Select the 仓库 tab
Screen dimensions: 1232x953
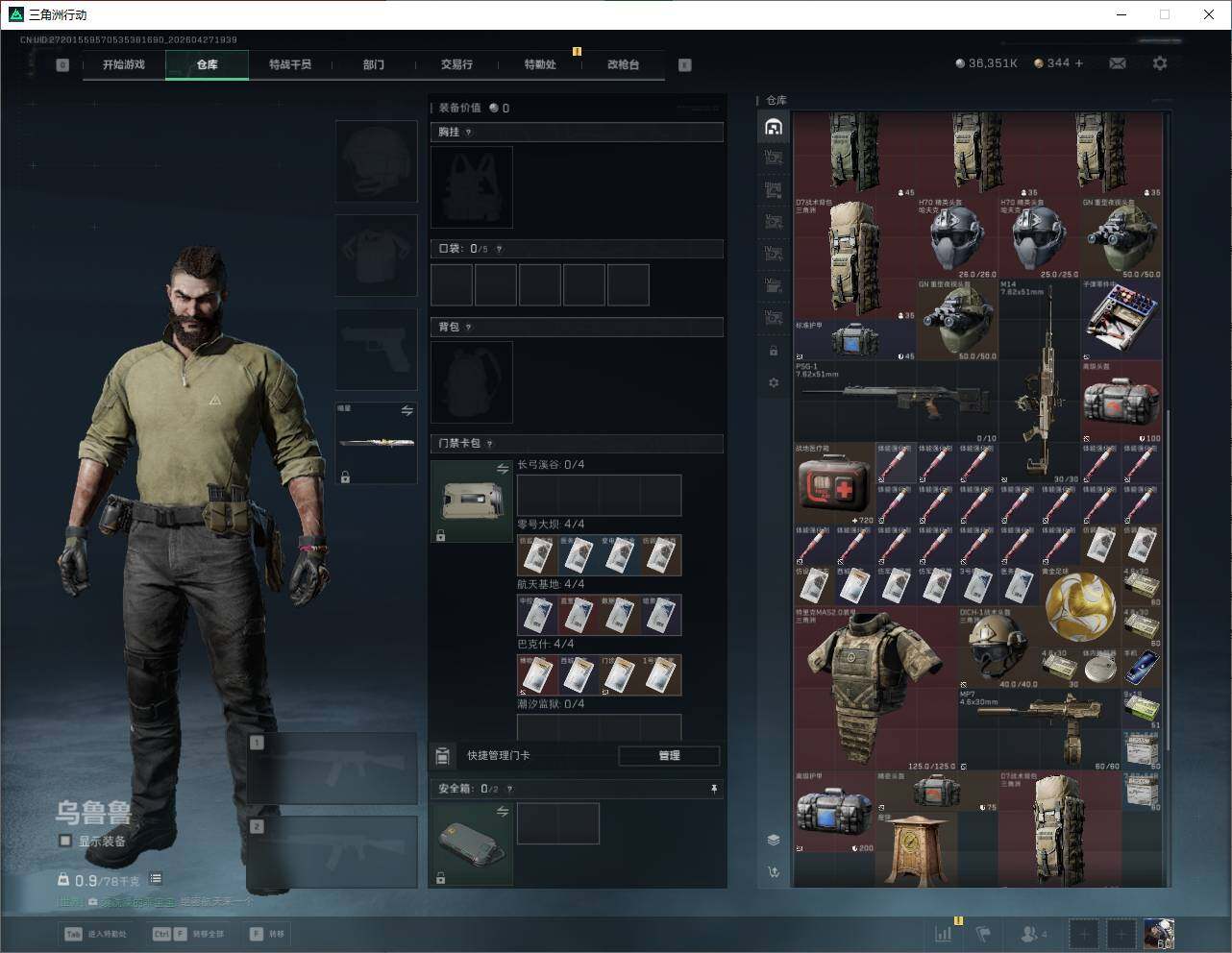208,64
